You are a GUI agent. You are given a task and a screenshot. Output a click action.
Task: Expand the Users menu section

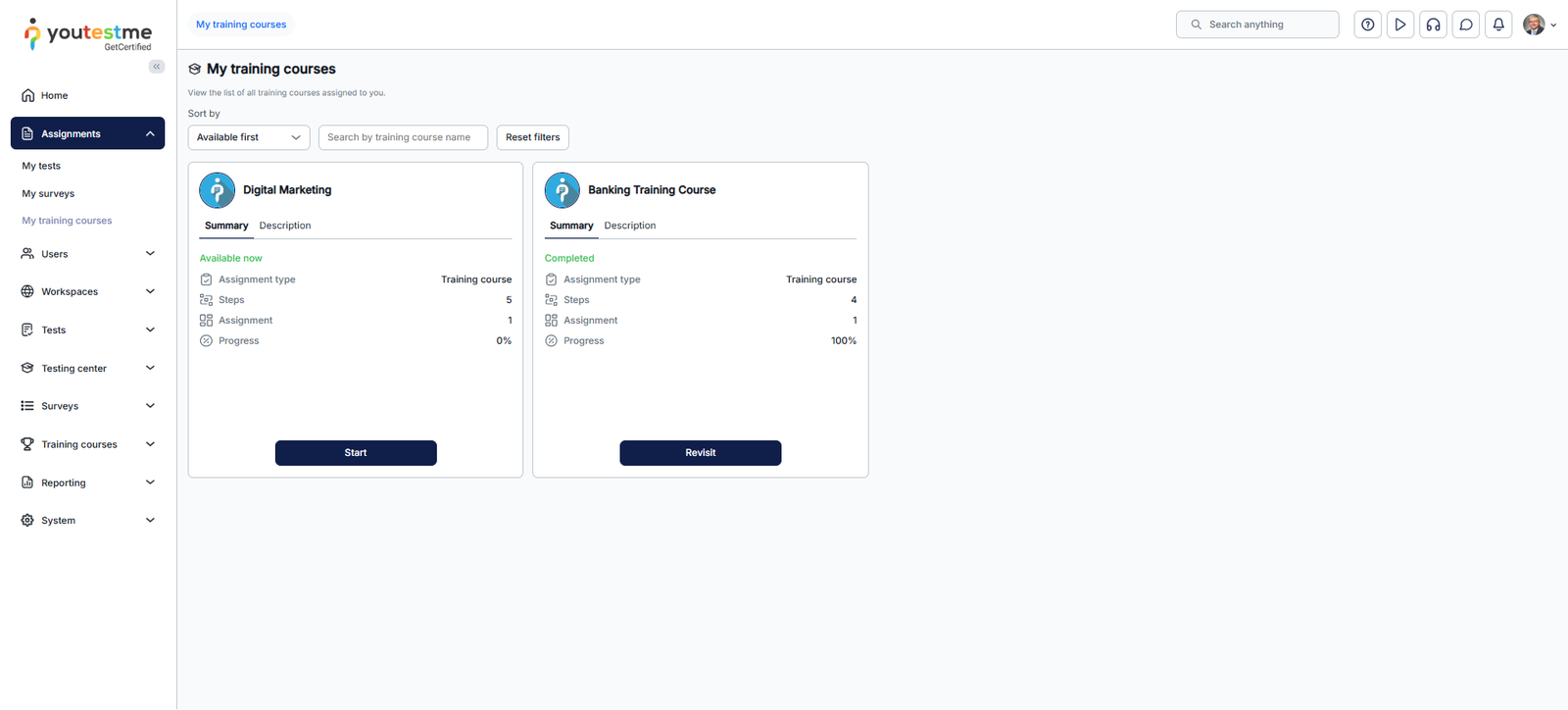(88, 254)
